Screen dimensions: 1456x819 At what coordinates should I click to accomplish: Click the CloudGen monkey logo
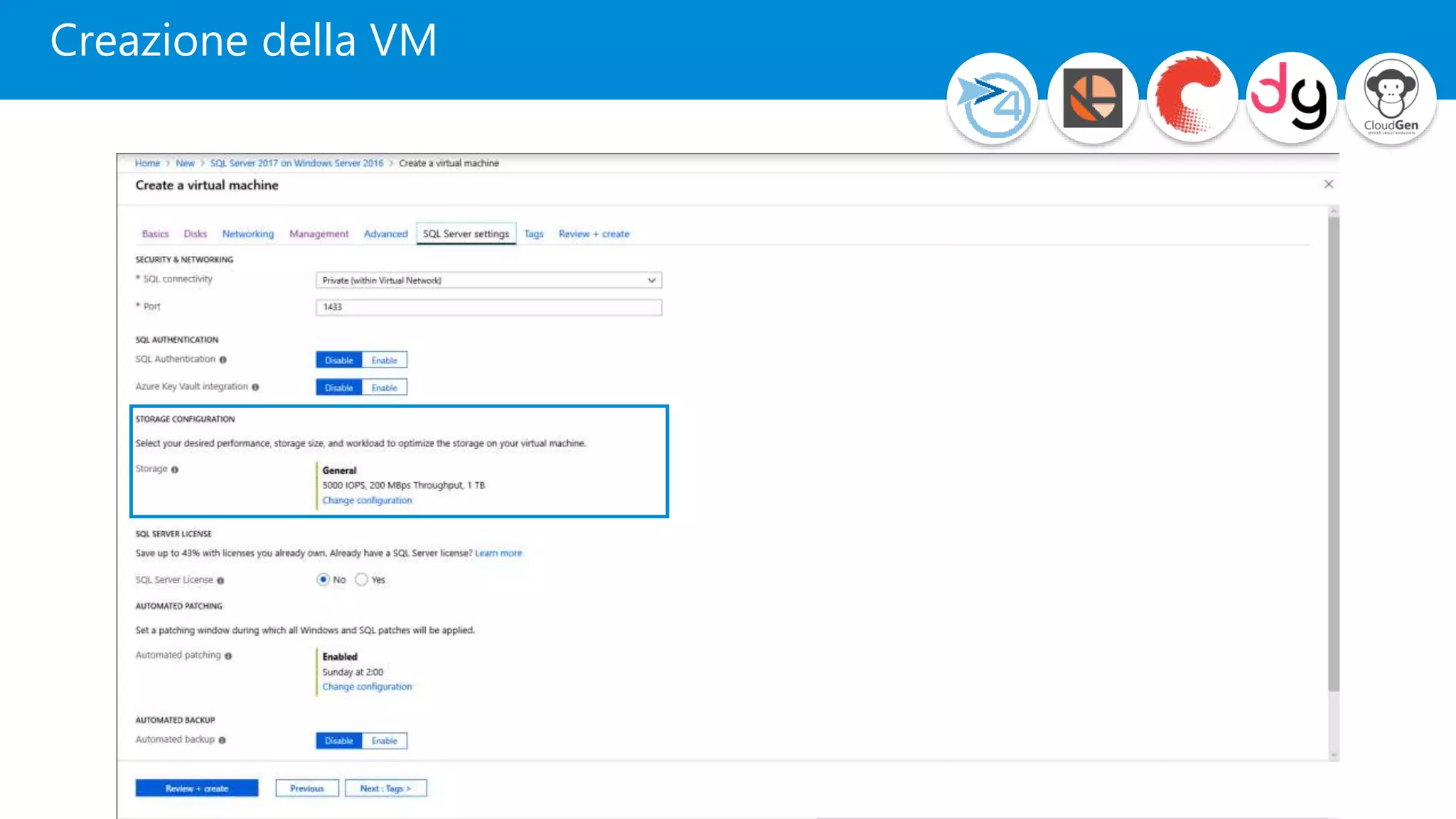tap(1391, 98)
